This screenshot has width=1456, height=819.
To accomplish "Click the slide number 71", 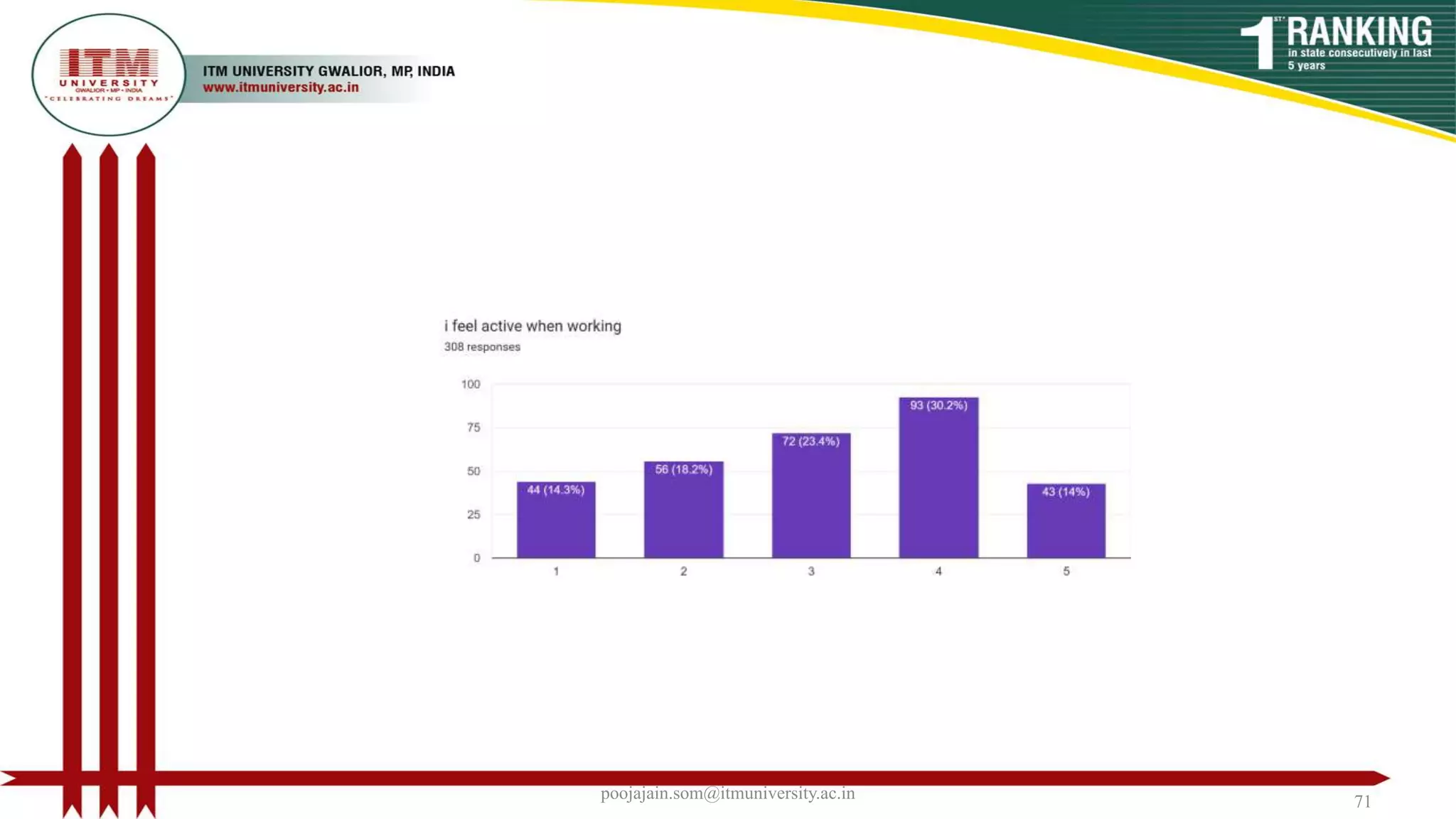I will coord(1362,802).
